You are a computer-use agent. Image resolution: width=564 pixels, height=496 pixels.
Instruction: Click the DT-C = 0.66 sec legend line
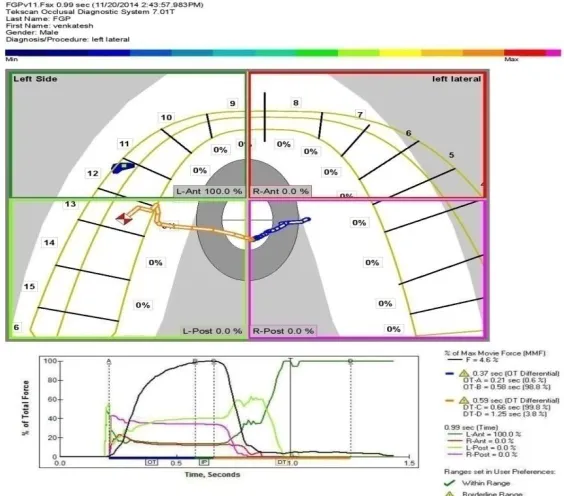(507, 407)
